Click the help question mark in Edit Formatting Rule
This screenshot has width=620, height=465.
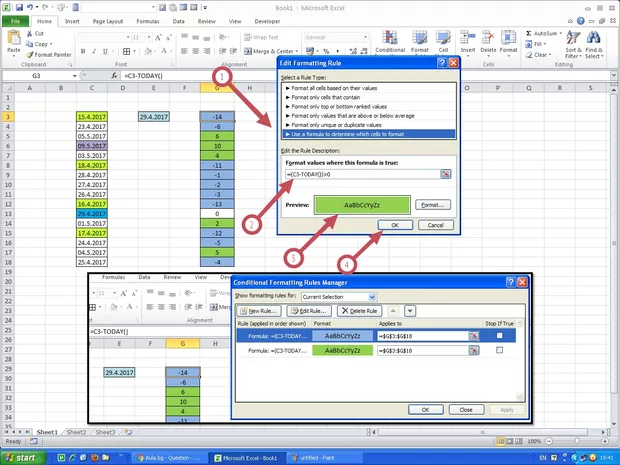(x=442, y=63)
